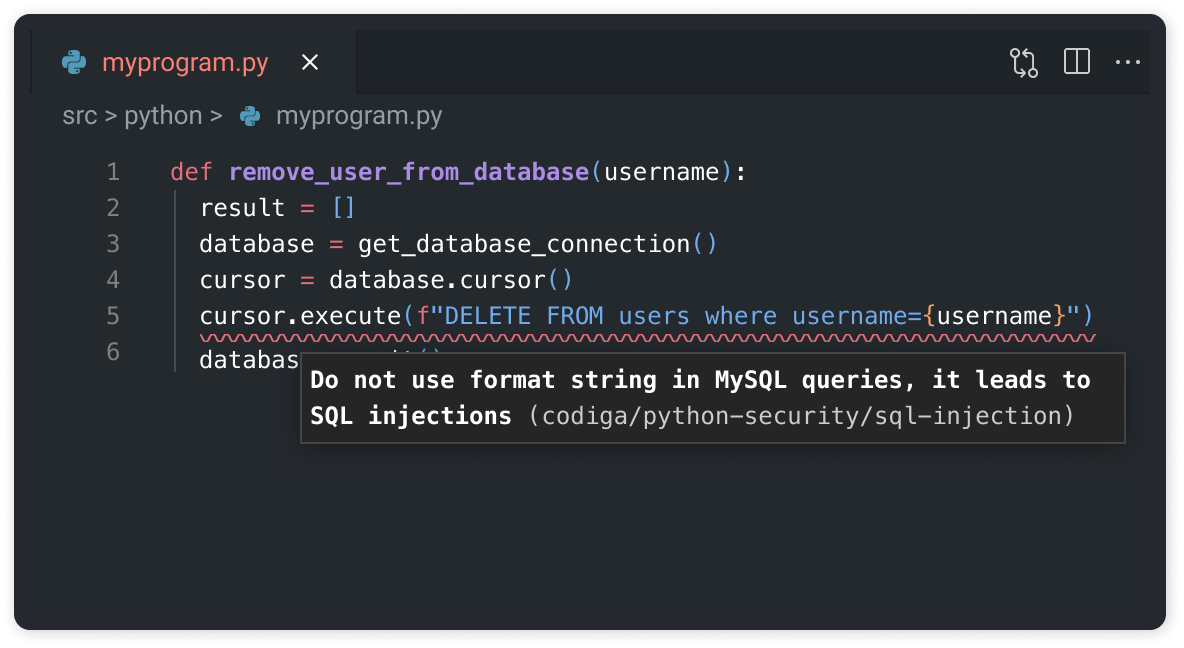Click the Python icon in the breadcrumb bar
The height and width of the screenshot is (648, 1184).
coord(249,115)
